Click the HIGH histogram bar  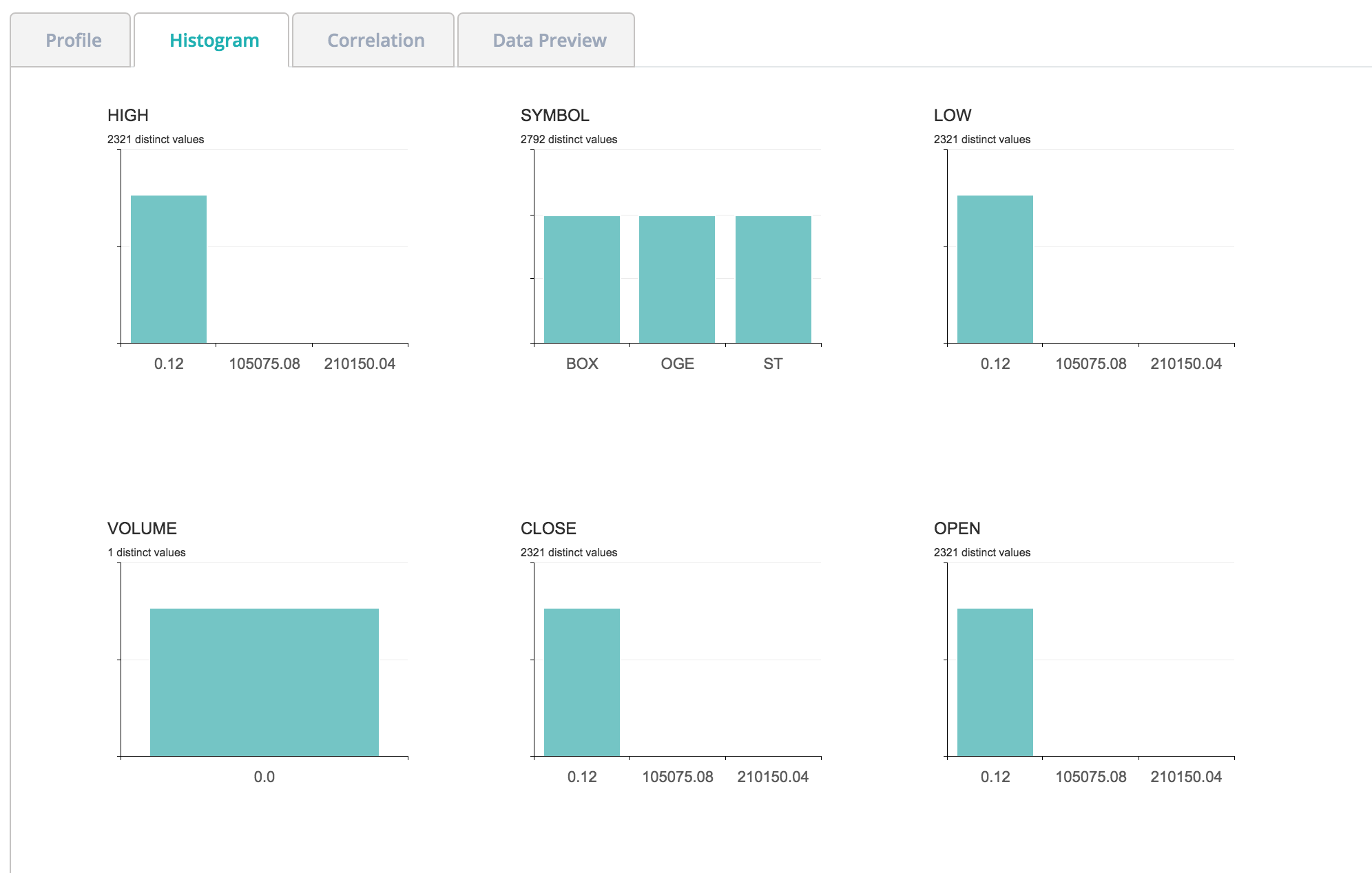click(x=169, y=269)
